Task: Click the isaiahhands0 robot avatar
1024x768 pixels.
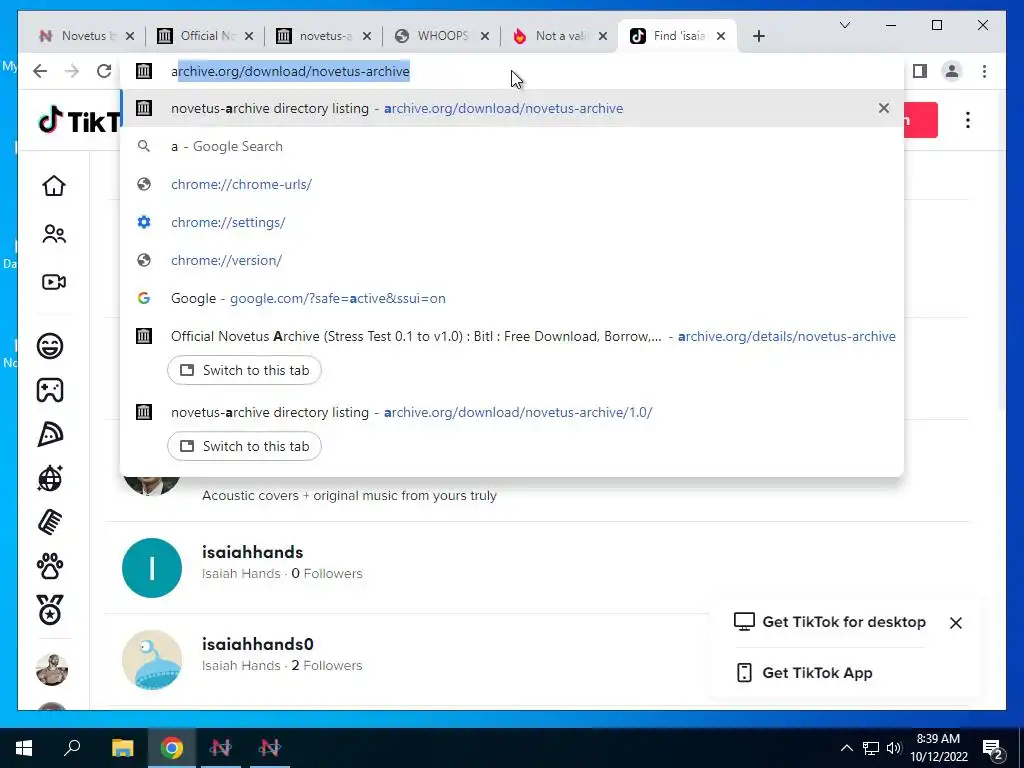Action: coord(152,660)
